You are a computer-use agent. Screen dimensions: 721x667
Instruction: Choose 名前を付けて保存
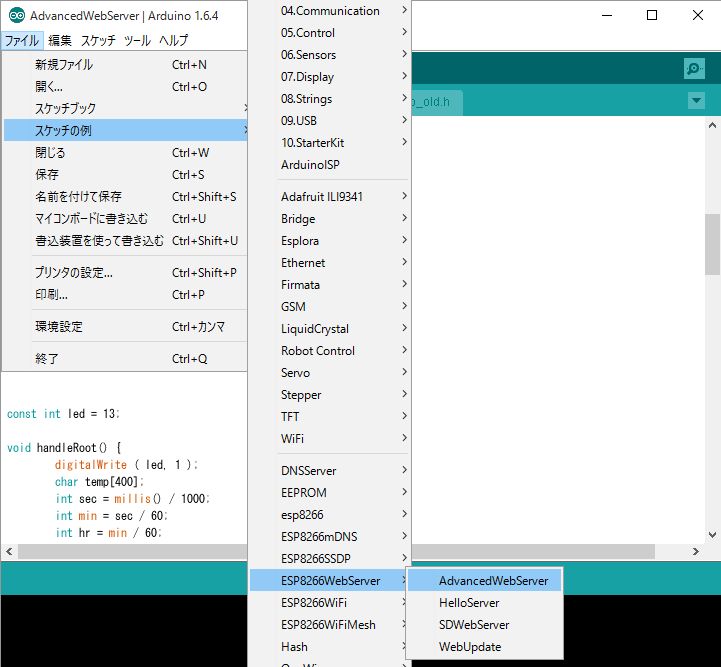[x=126, y=197]
